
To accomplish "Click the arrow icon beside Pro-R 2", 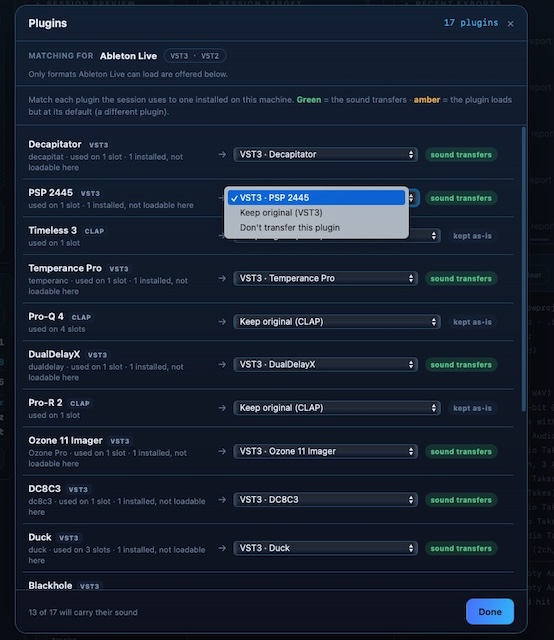I will coord(222,408).
